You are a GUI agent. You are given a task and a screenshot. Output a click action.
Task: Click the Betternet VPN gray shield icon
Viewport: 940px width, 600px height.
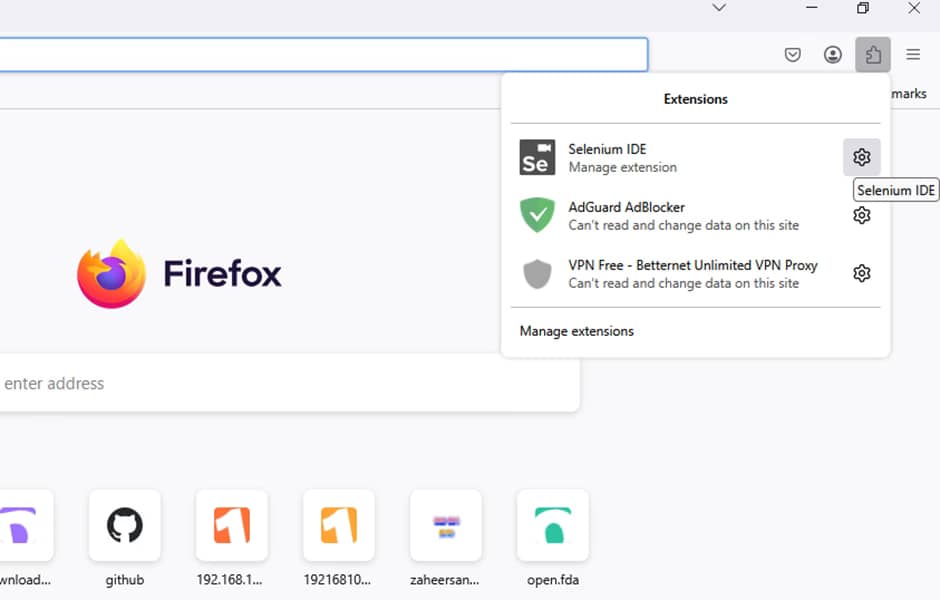coord(537,274)
